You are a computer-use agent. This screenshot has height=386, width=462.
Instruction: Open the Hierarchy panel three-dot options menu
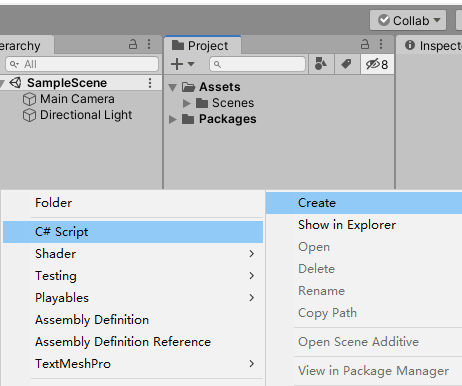149,44
